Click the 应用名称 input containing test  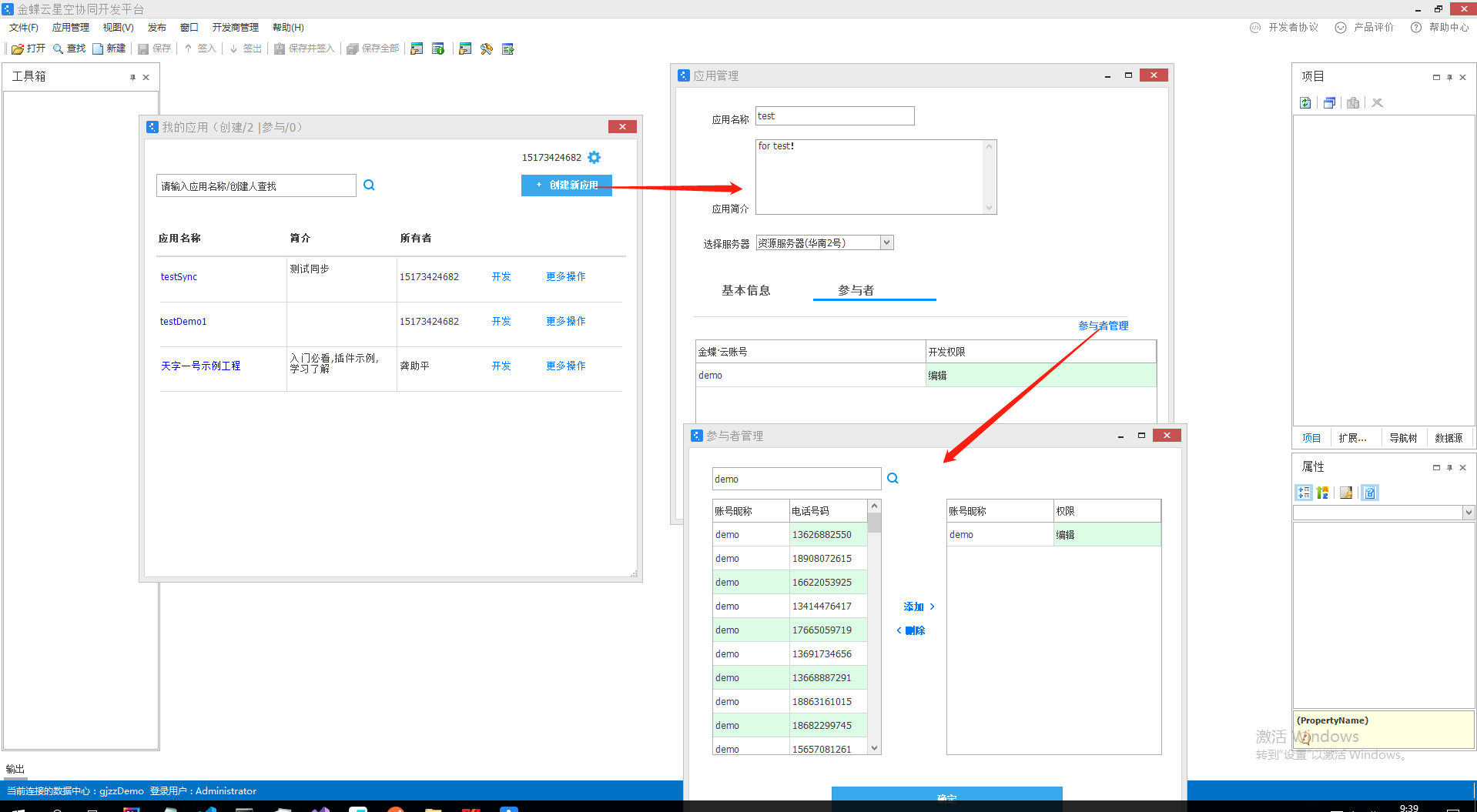834,115
